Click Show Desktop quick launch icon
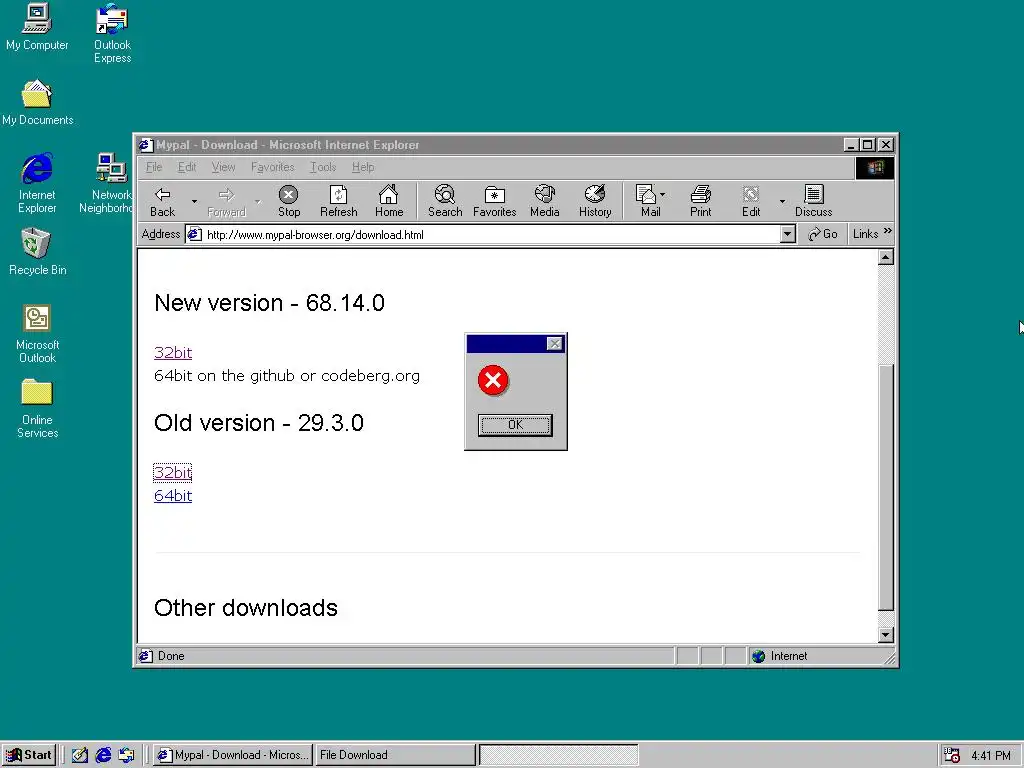 pos(80,755)
